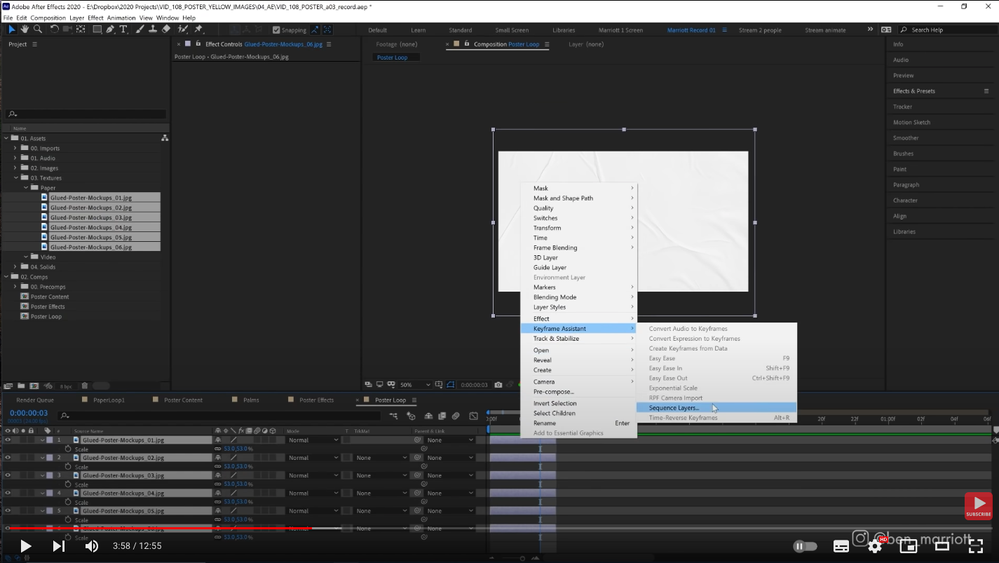Collapse the 03. Textures folder
This screenshot has width=999, height=563.
18,178
